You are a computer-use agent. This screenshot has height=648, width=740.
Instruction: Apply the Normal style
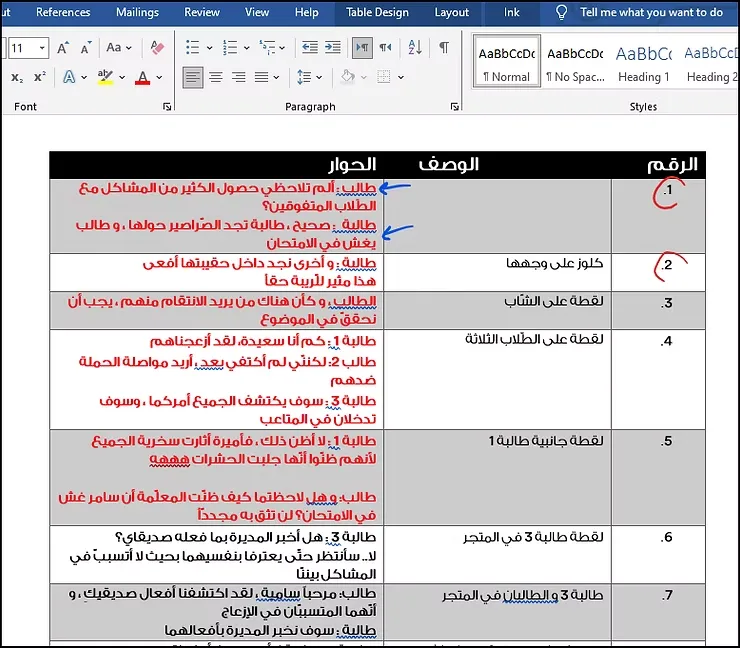point(506,61)
